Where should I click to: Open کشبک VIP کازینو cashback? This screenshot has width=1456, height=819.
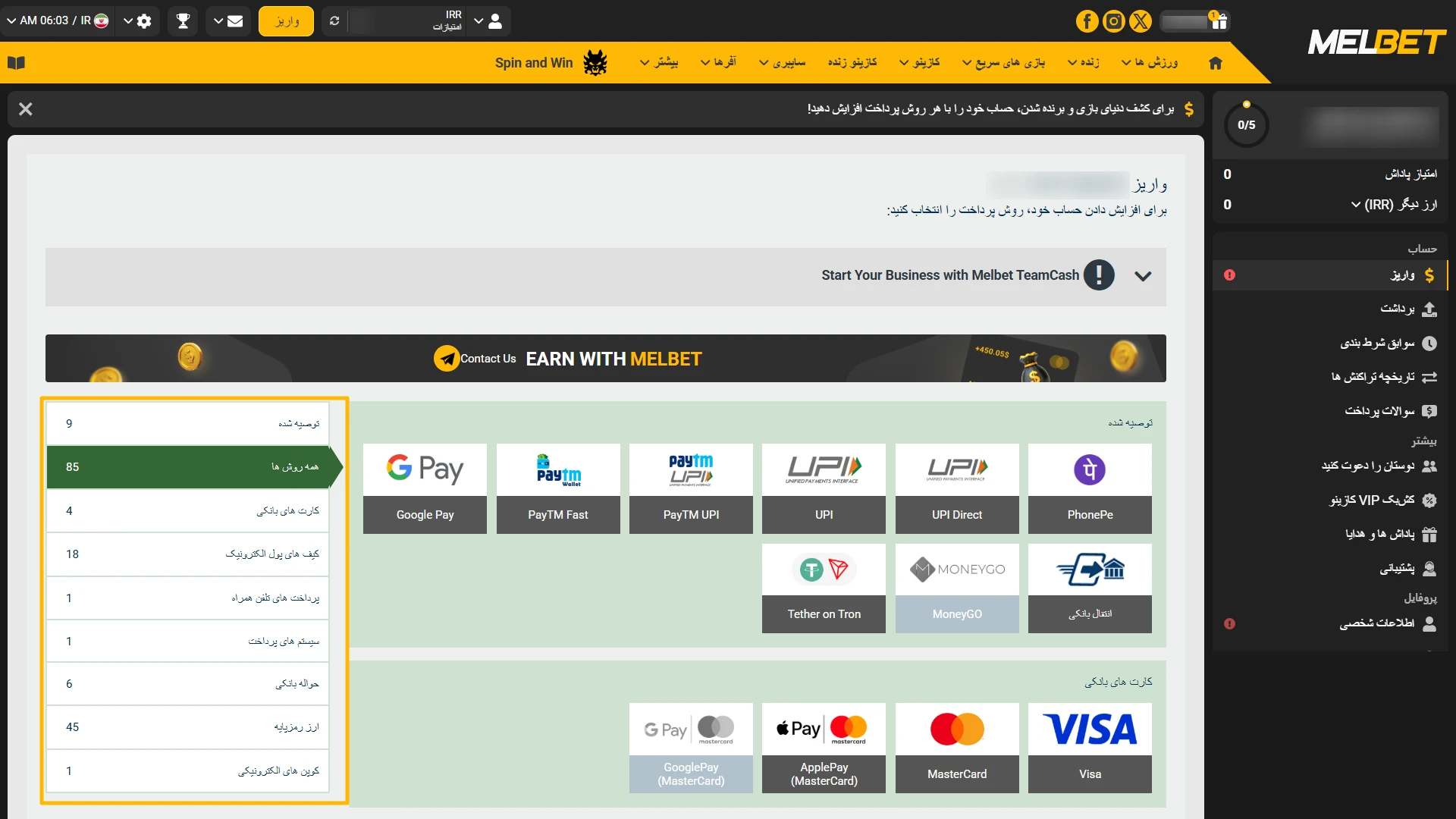(1330, 500)
